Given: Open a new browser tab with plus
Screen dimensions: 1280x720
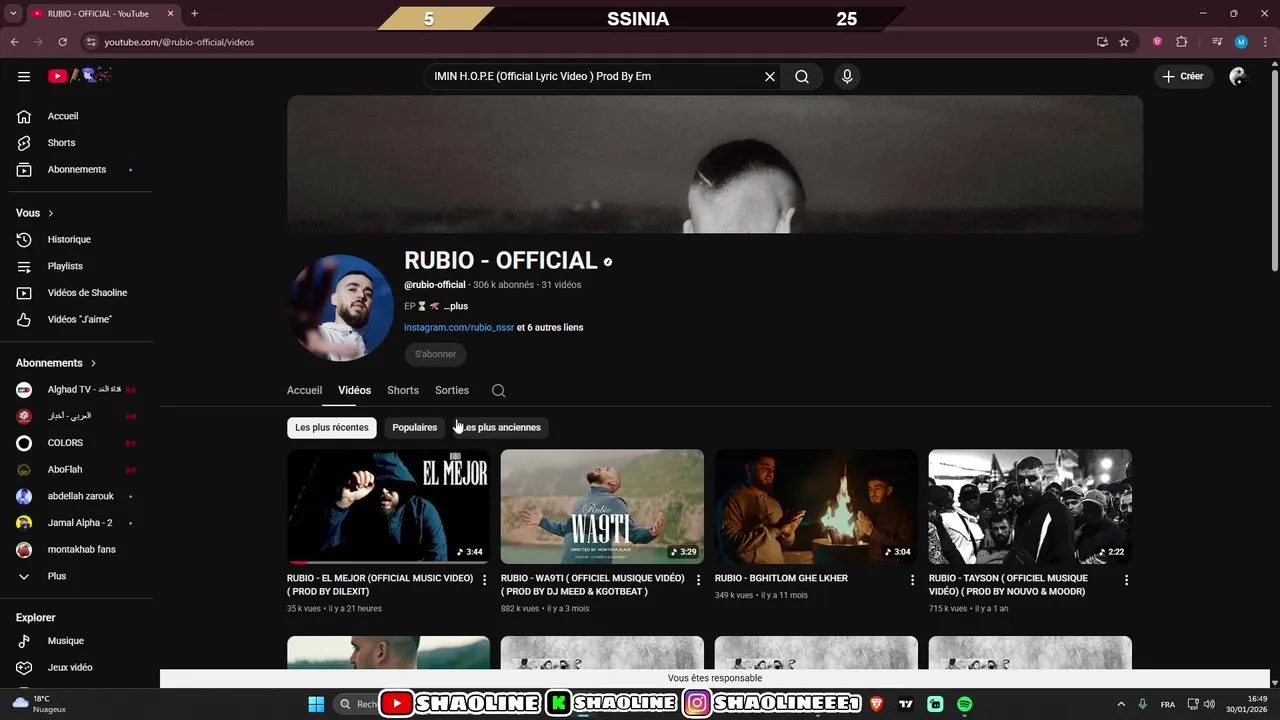Looking at the screenshot, I should click(x=194, y=14).
